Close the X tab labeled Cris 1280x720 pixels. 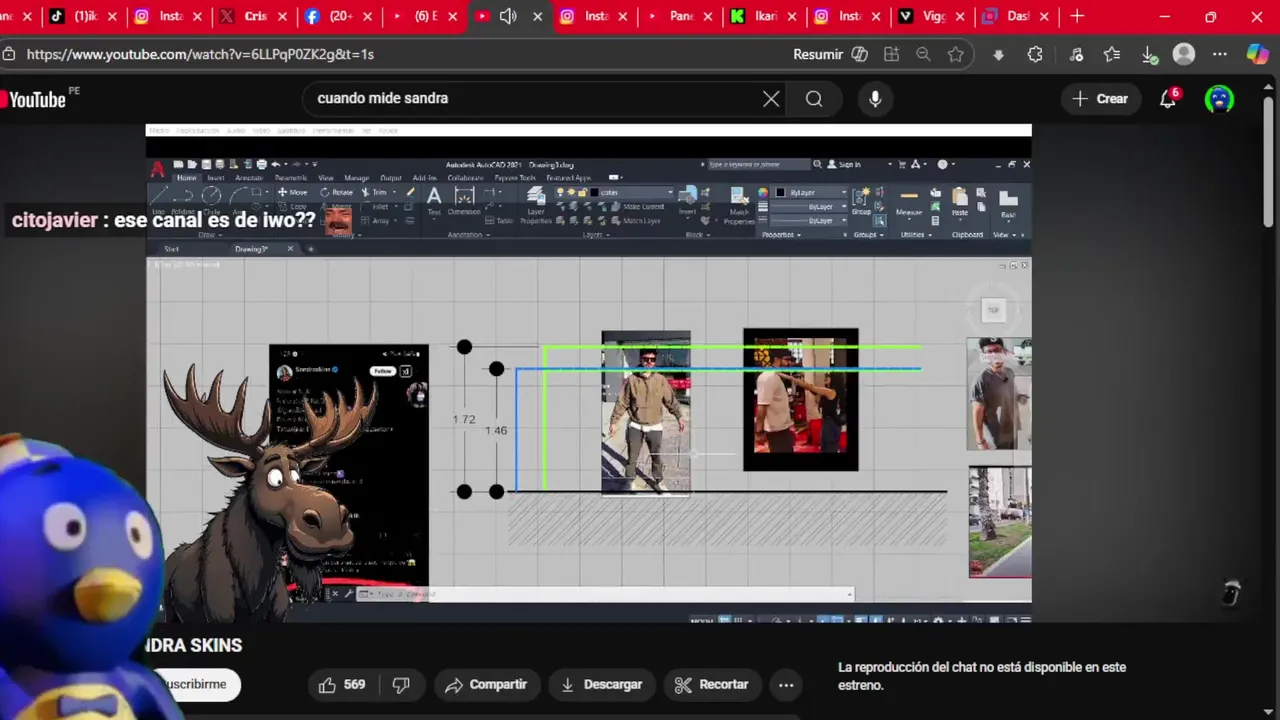coord(283,16)
